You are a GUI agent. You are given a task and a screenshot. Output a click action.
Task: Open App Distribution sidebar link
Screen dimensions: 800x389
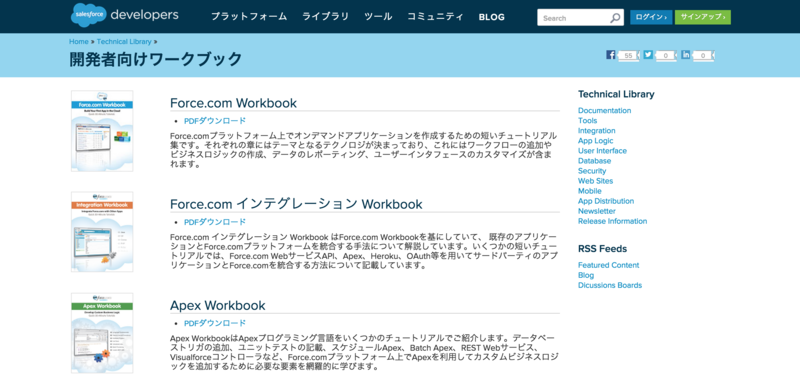click(606, 201)
